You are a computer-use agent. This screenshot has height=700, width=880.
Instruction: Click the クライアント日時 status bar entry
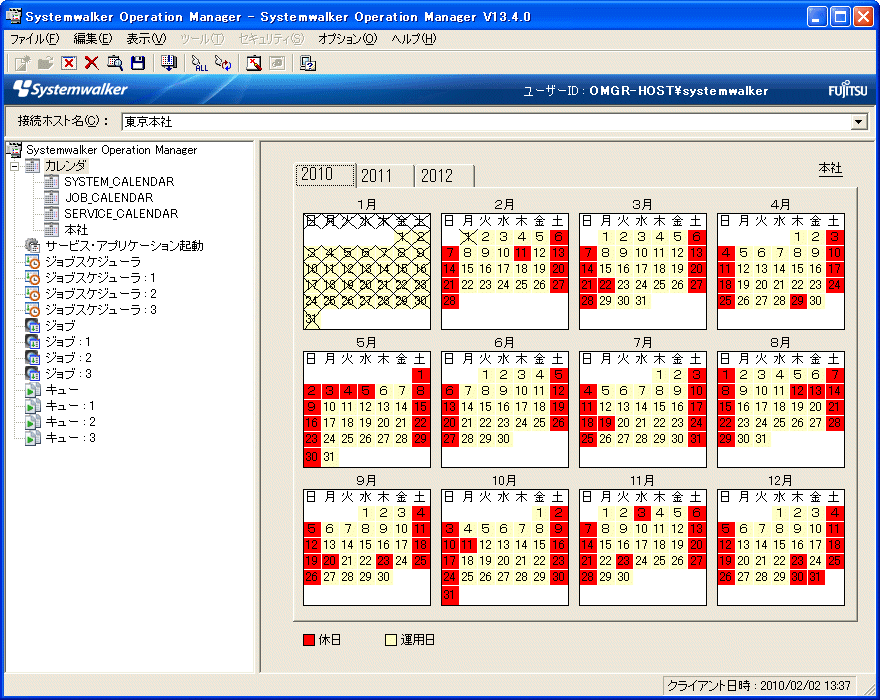pos(759,685)
